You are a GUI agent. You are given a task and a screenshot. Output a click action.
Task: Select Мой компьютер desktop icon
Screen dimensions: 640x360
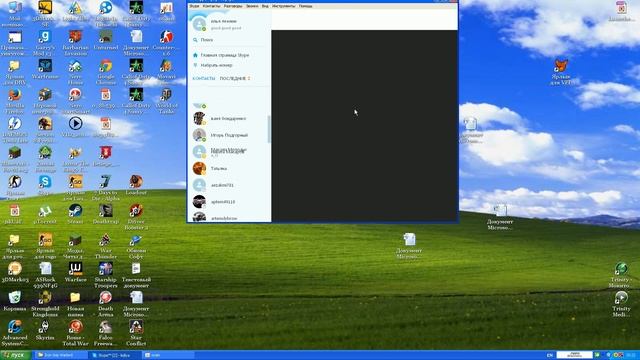[x=15, y=13]
